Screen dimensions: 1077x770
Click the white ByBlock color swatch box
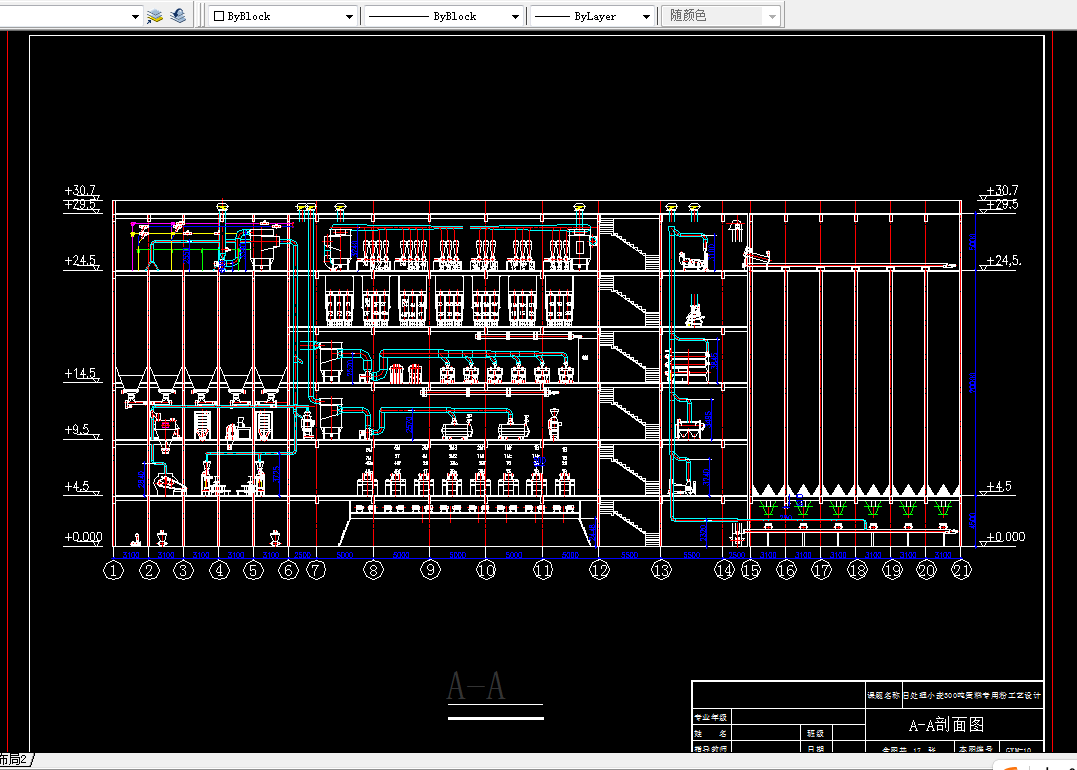219,16
